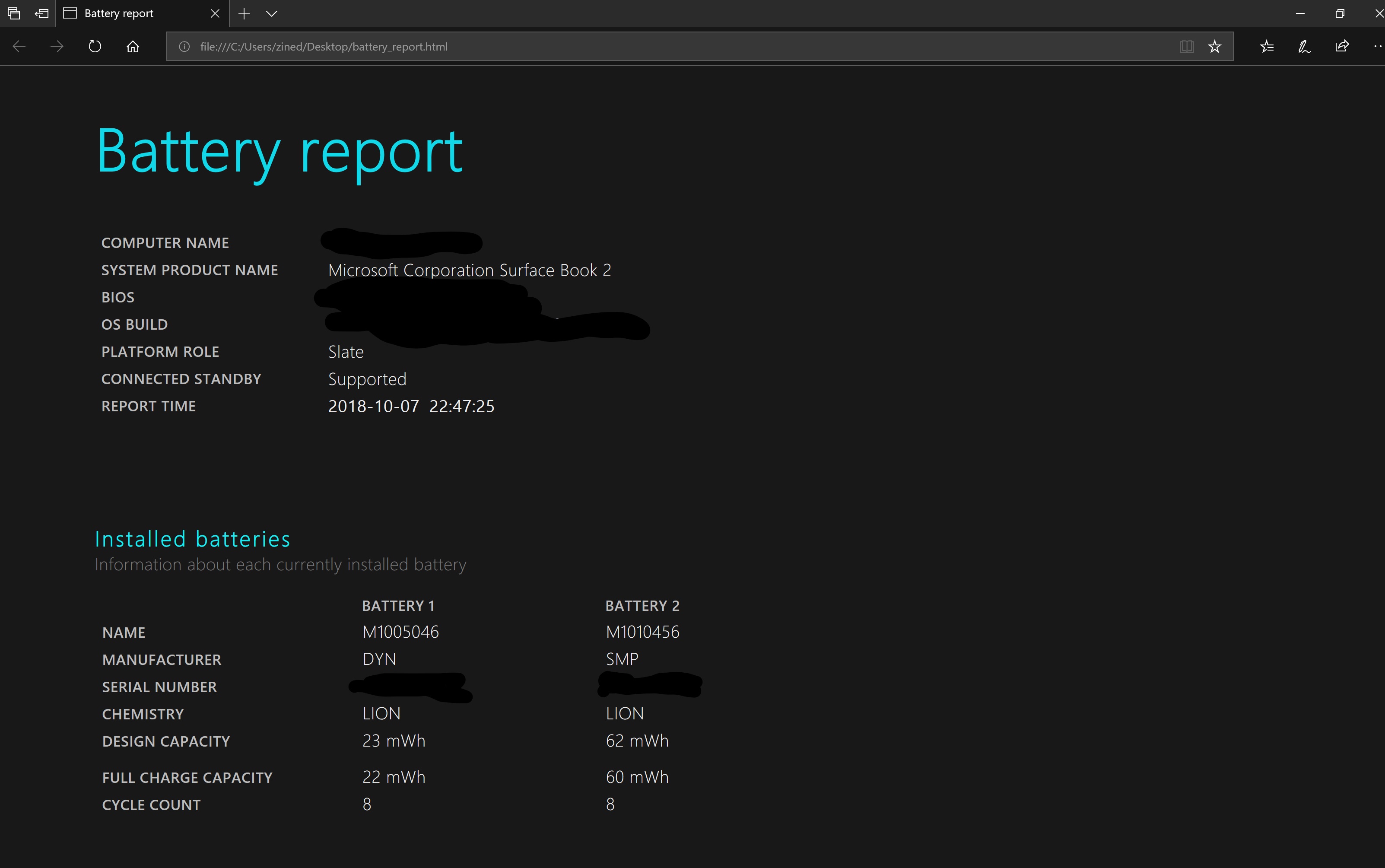Click Battery 1 name M1005046
The image size is (1385, 868).
click(400, 632)
